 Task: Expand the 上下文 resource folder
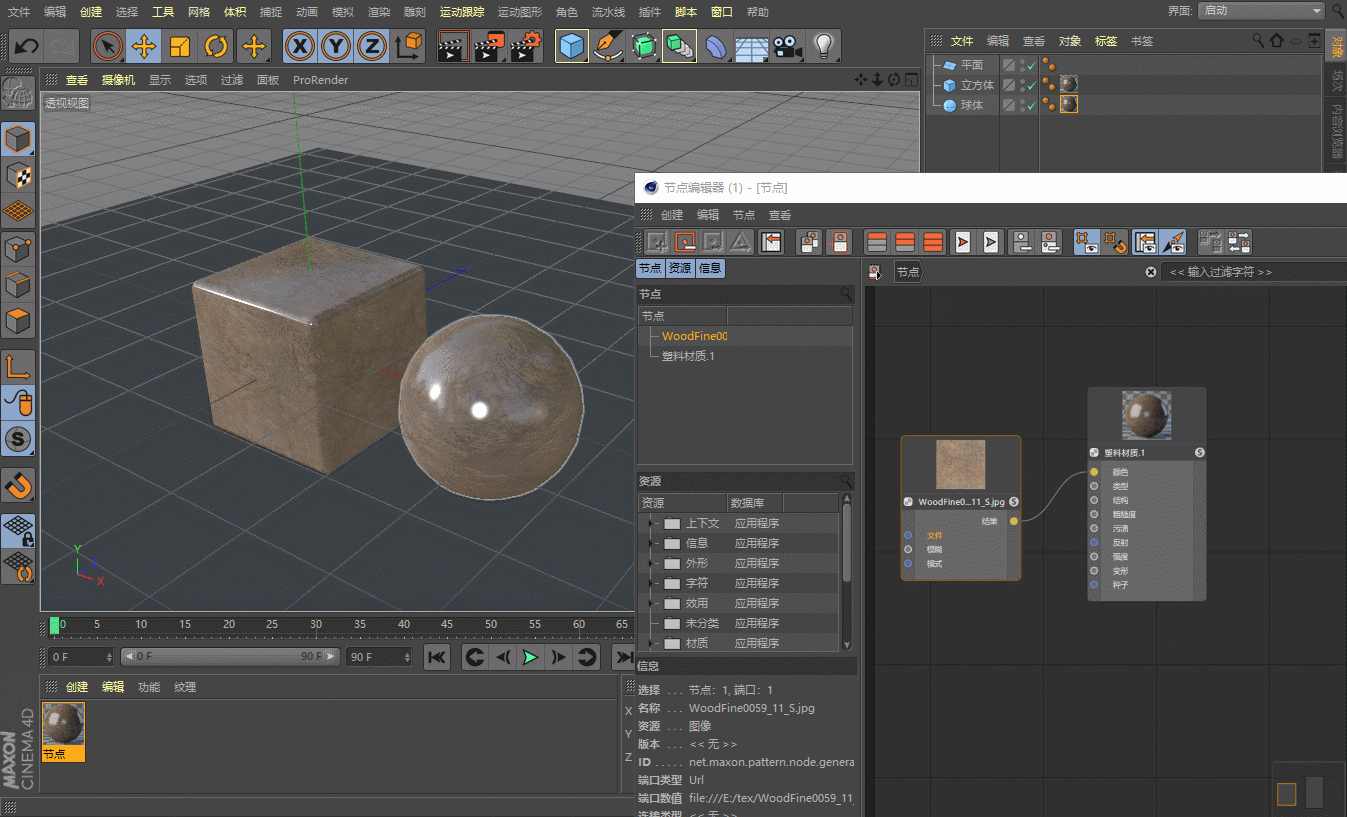coord(651,523)
